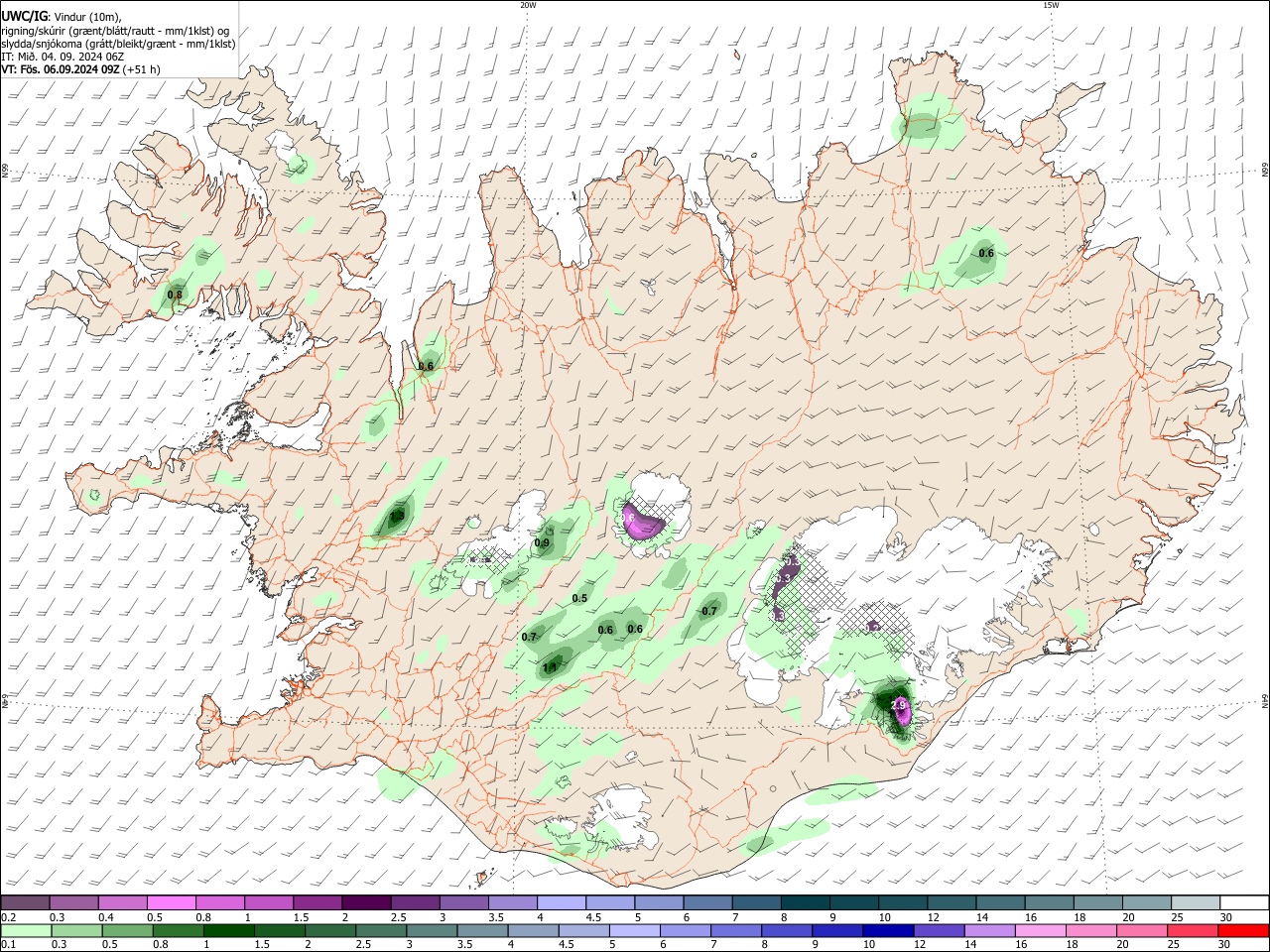Select the 'IT: Mið. 04. 09. 2024 06Z' line
This screenshot has height=952, width=1270.
pyautogui.click(x=63, y=57)
